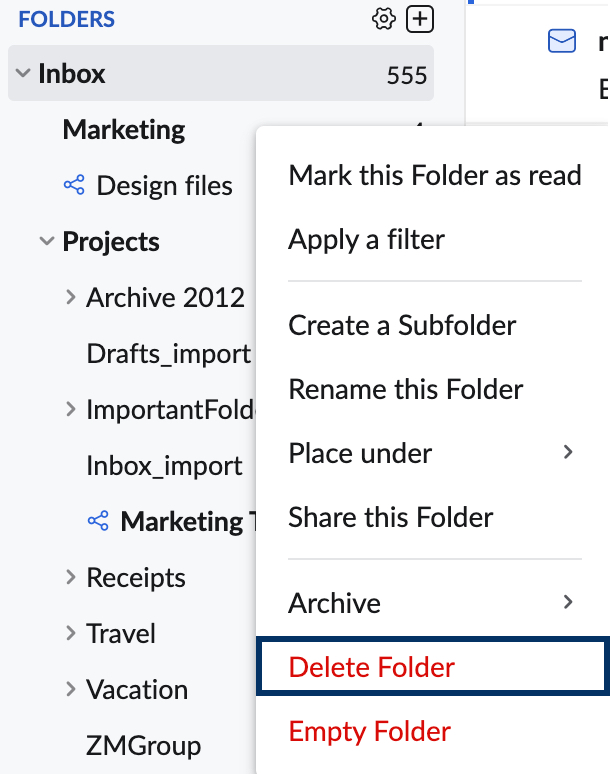610x774 pixels.
Task: Select Empty Folder option
Action: click(369, 731)
